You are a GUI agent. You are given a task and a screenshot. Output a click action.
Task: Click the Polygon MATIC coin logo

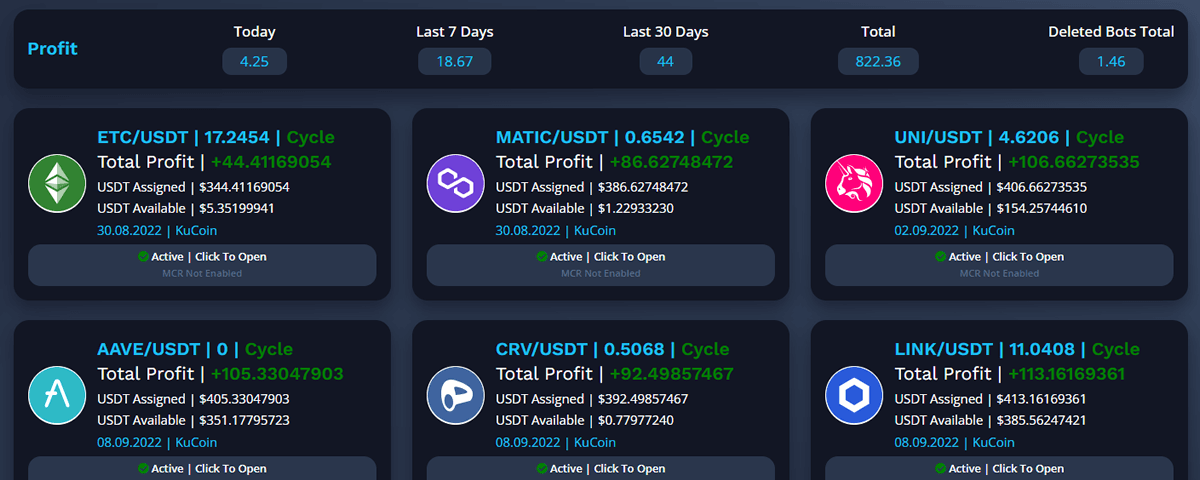point(456,183)
